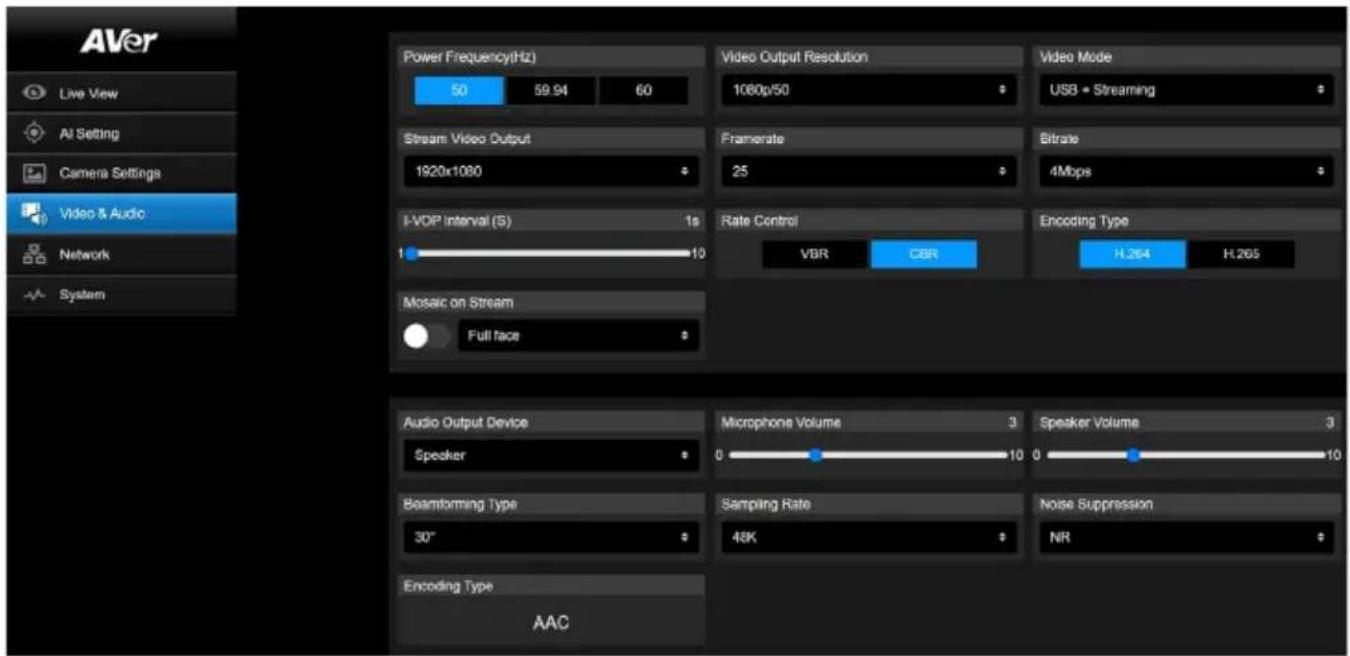Click the Rate Control label
Screen dimensions: 1350x656
[760, 221]
